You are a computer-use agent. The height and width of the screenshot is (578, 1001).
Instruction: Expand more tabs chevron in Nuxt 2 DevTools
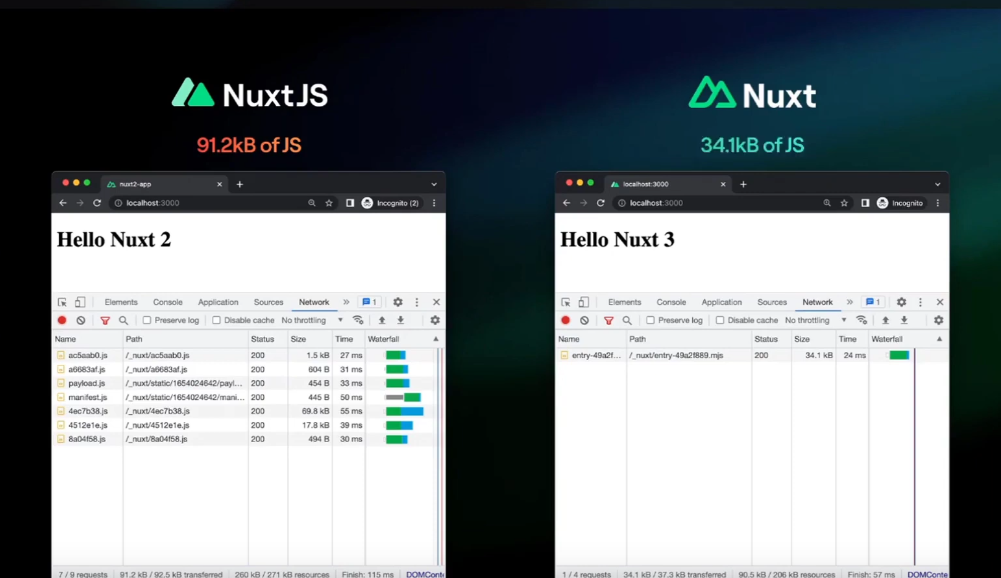pos(346,302)
